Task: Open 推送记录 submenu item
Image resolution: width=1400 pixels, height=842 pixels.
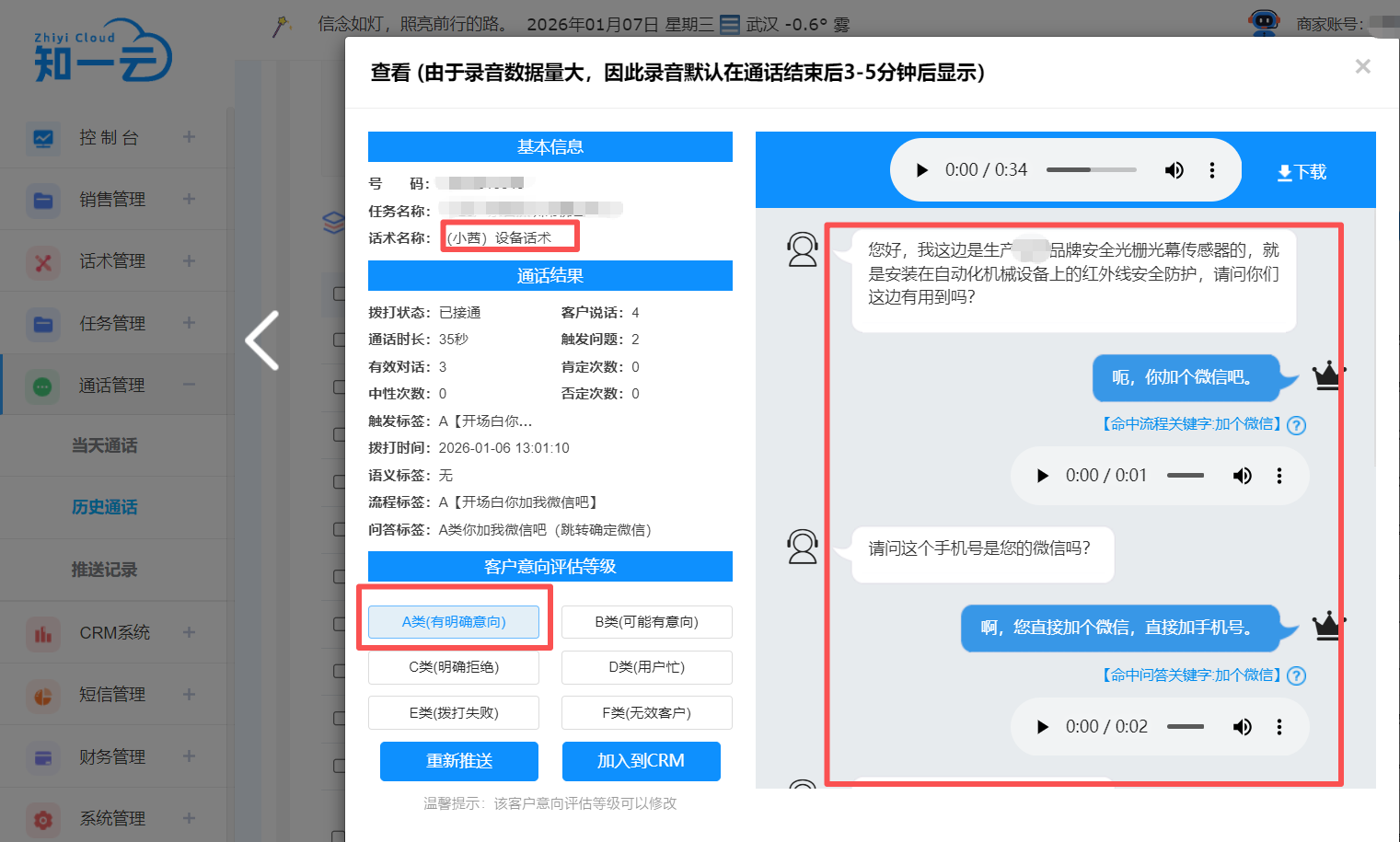Action: [x=105, y=570]
